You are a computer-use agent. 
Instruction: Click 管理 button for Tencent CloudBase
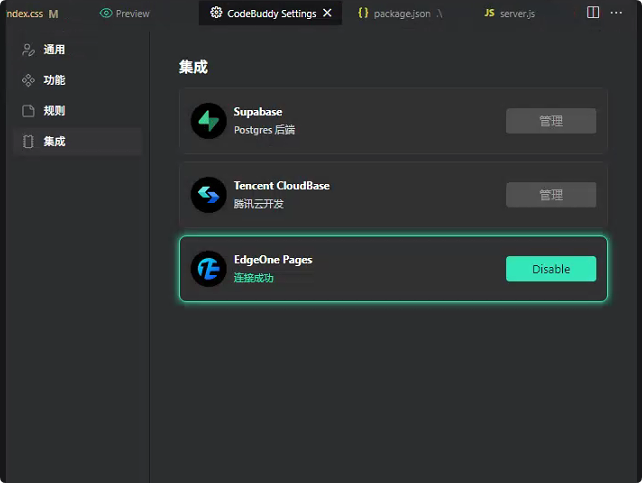[551, 195]
